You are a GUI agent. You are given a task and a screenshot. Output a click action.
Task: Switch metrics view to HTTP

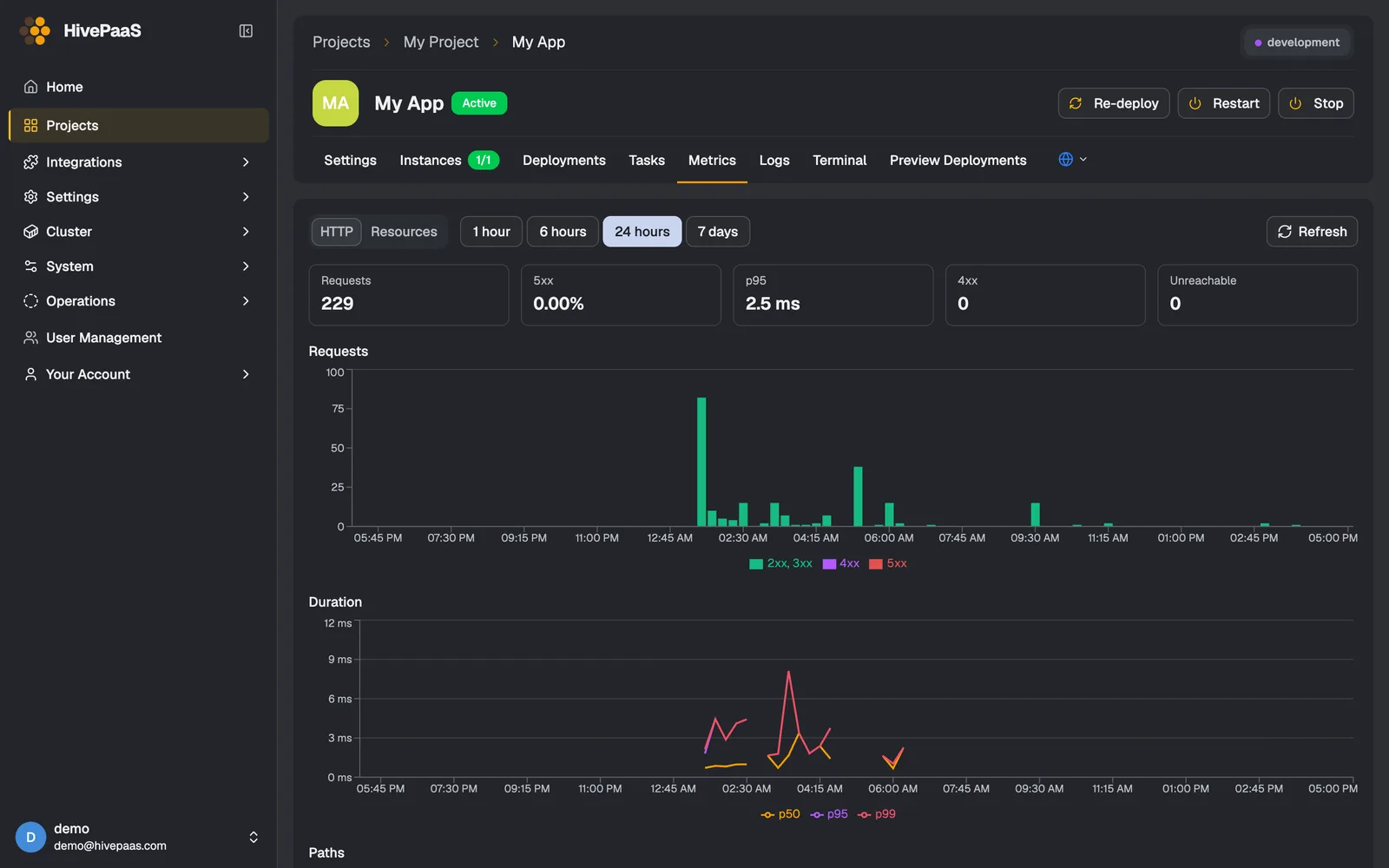click(336, 232)
